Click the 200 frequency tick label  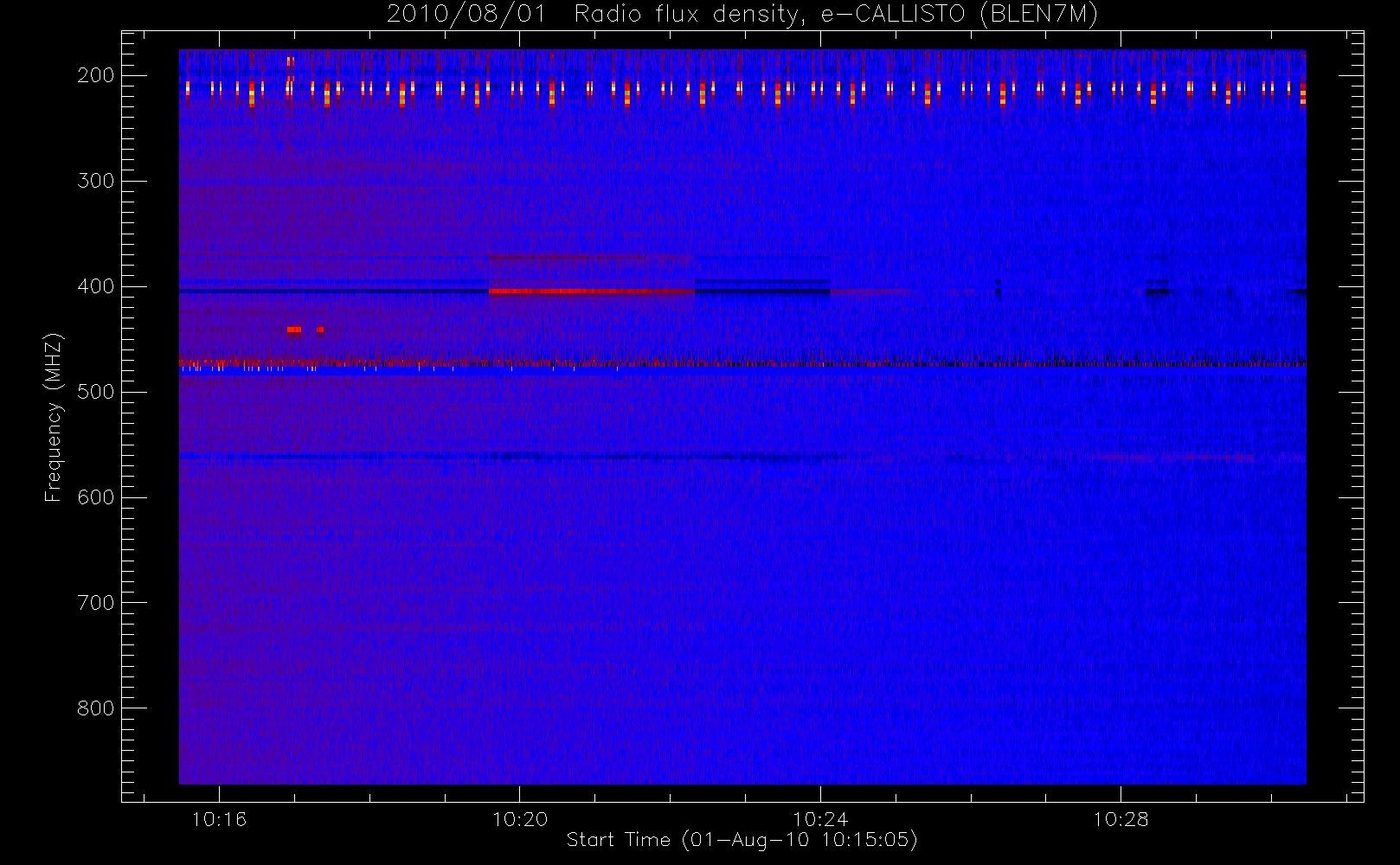click(96, 75)
